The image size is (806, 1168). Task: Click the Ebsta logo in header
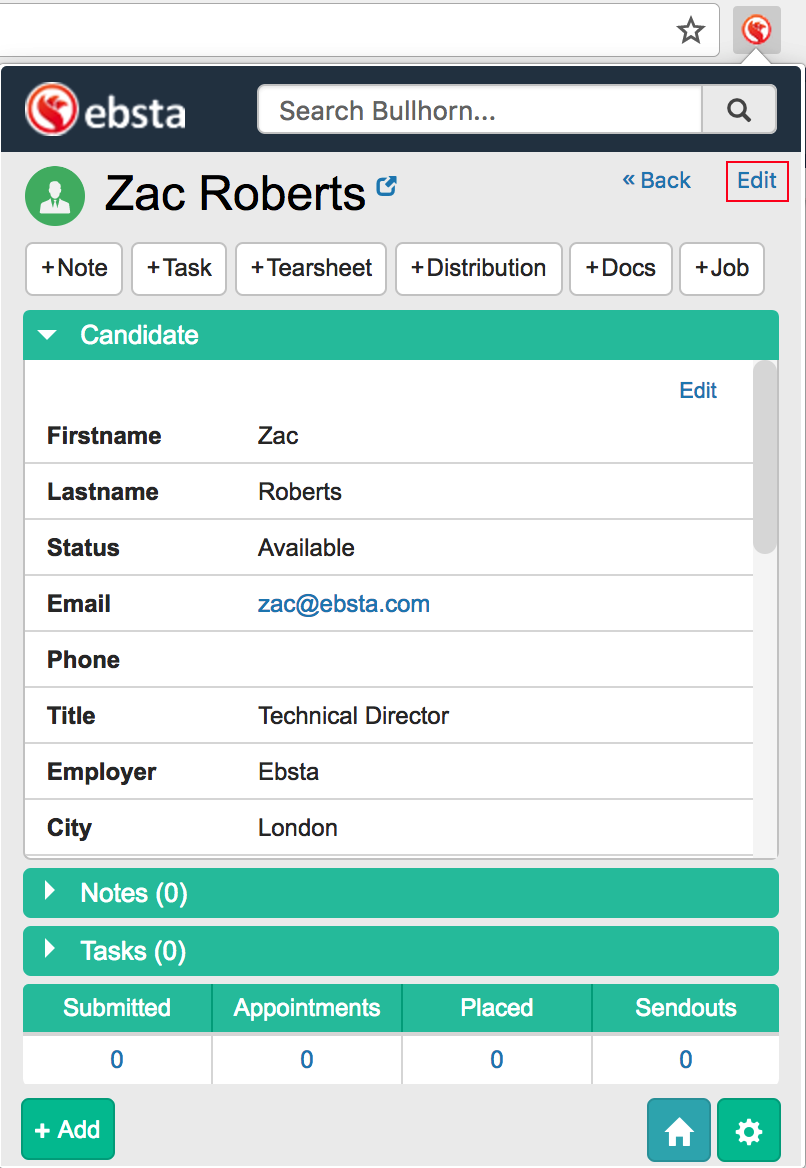(106, 110)
